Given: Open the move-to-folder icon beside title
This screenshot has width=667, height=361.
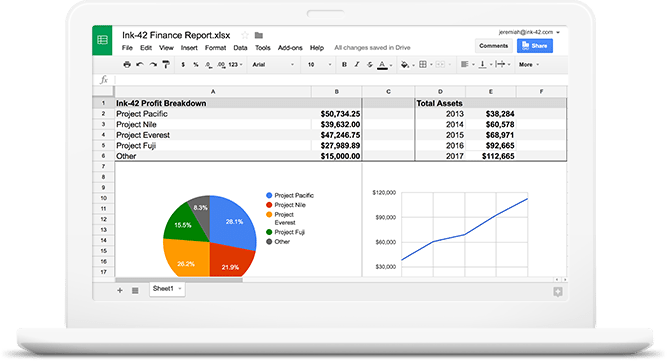Looking at the screenshot, I should pyautogui.click(x=259, y=35).
